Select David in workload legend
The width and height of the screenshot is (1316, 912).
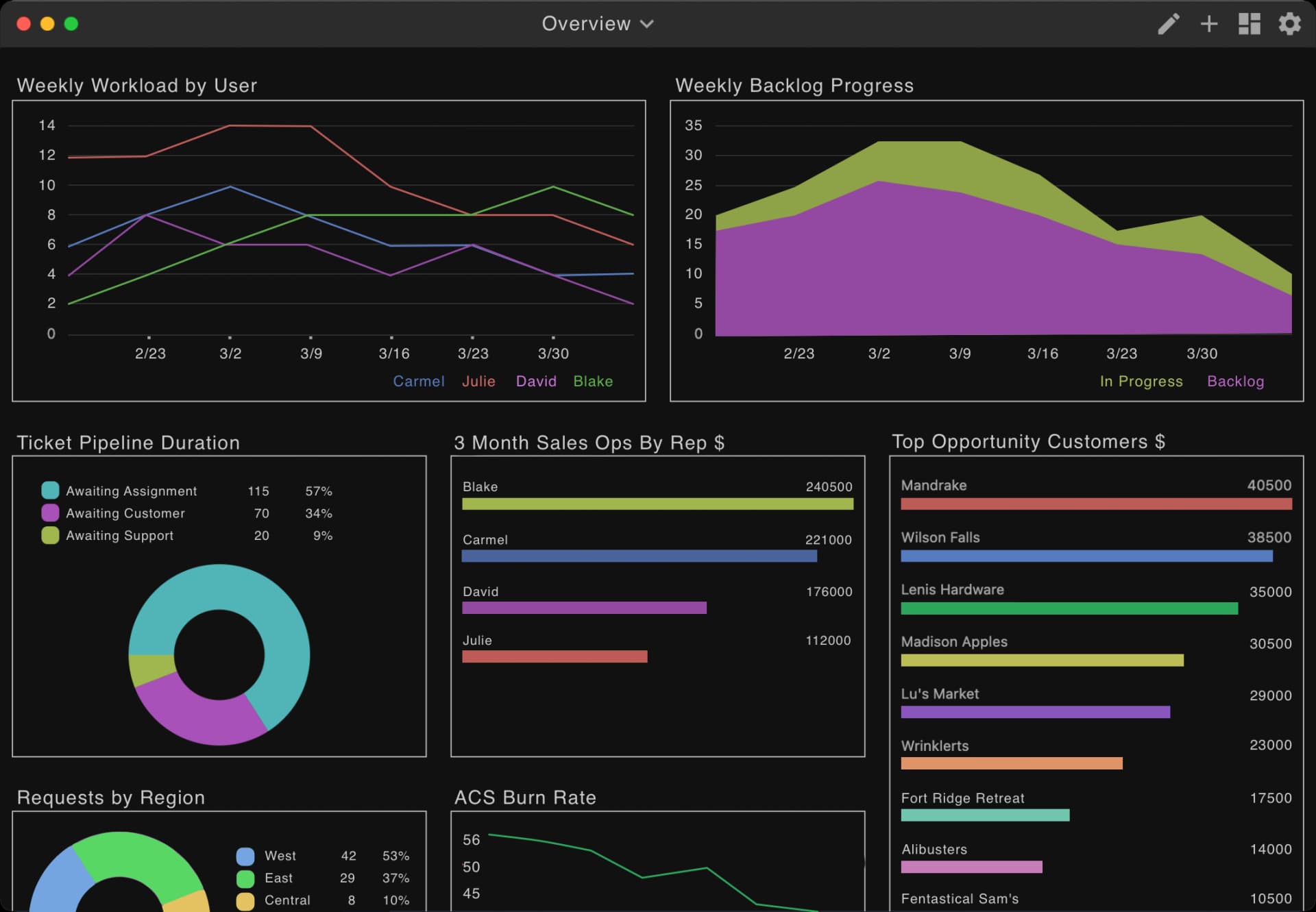pyautogui.click(x=536, y=381)
